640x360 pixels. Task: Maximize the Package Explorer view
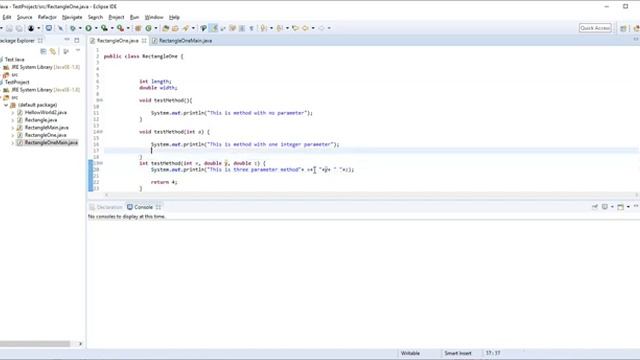pyautogui.click(x=77, y=40)
